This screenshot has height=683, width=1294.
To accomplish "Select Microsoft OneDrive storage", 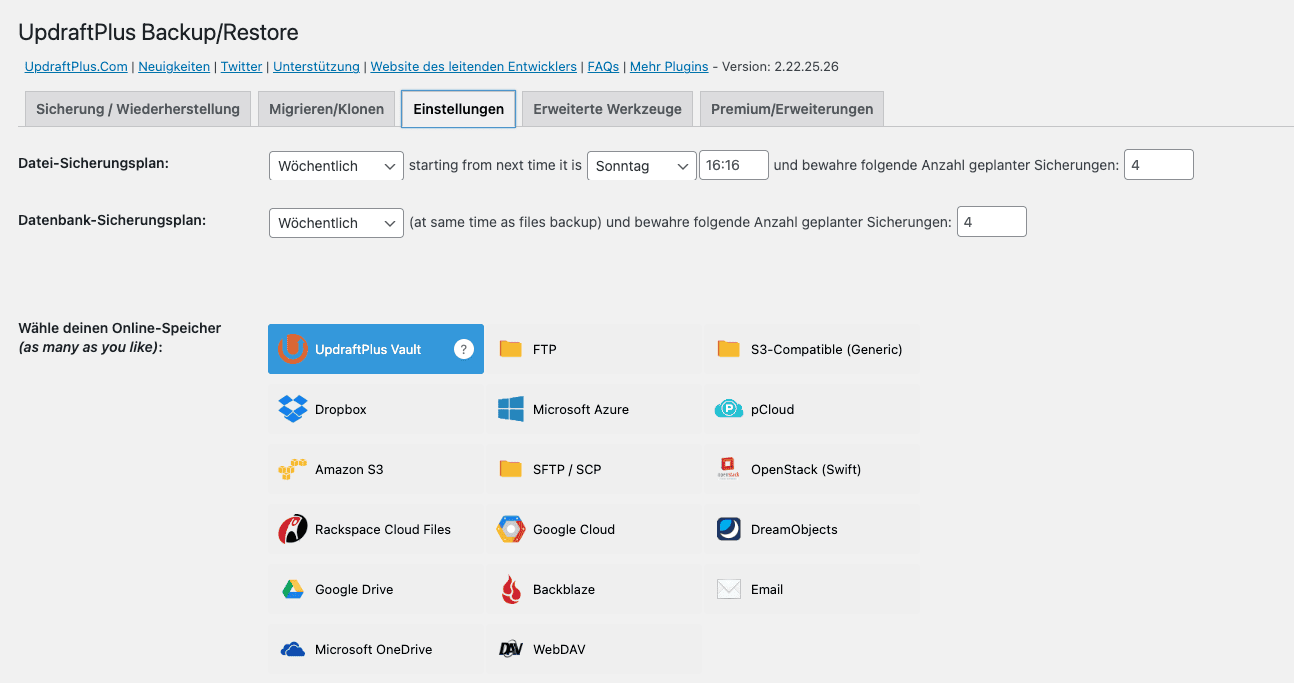I will [375, 649].
